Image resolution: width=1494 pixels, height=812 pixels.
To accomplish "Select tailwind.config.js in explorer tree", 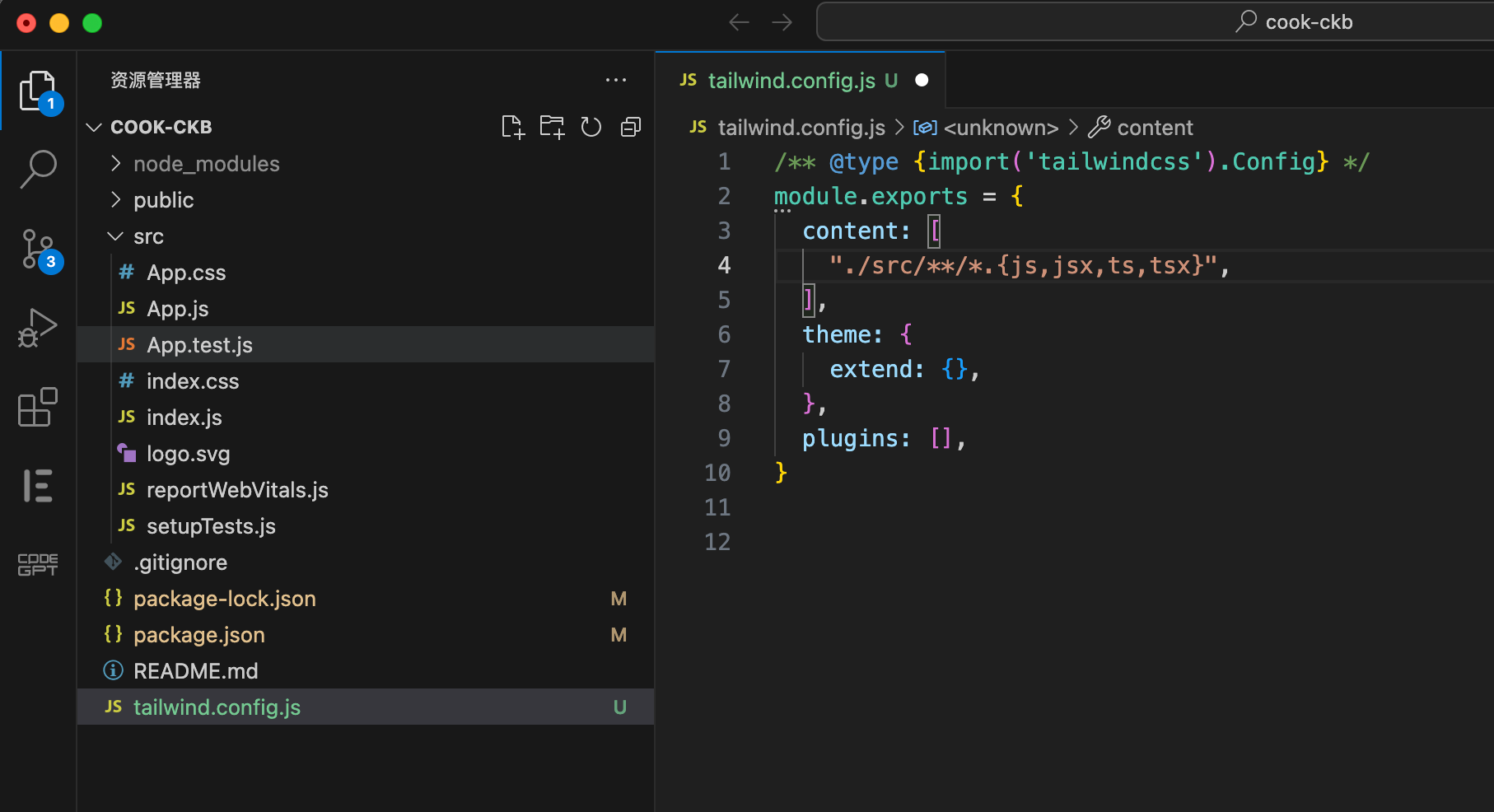I will (x=366, y=707).
